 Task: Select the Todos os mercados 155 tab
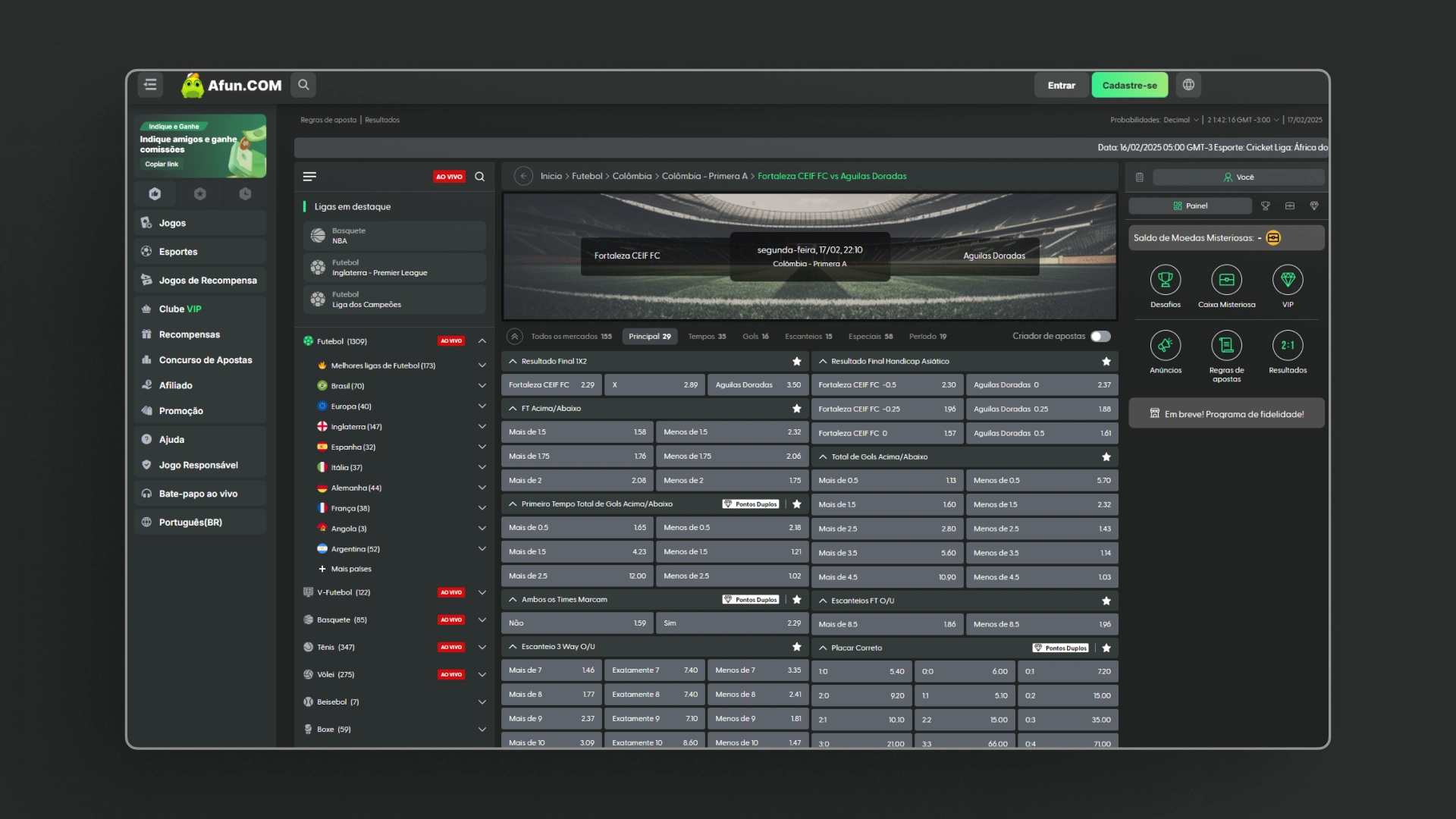(x=571, y=337)
